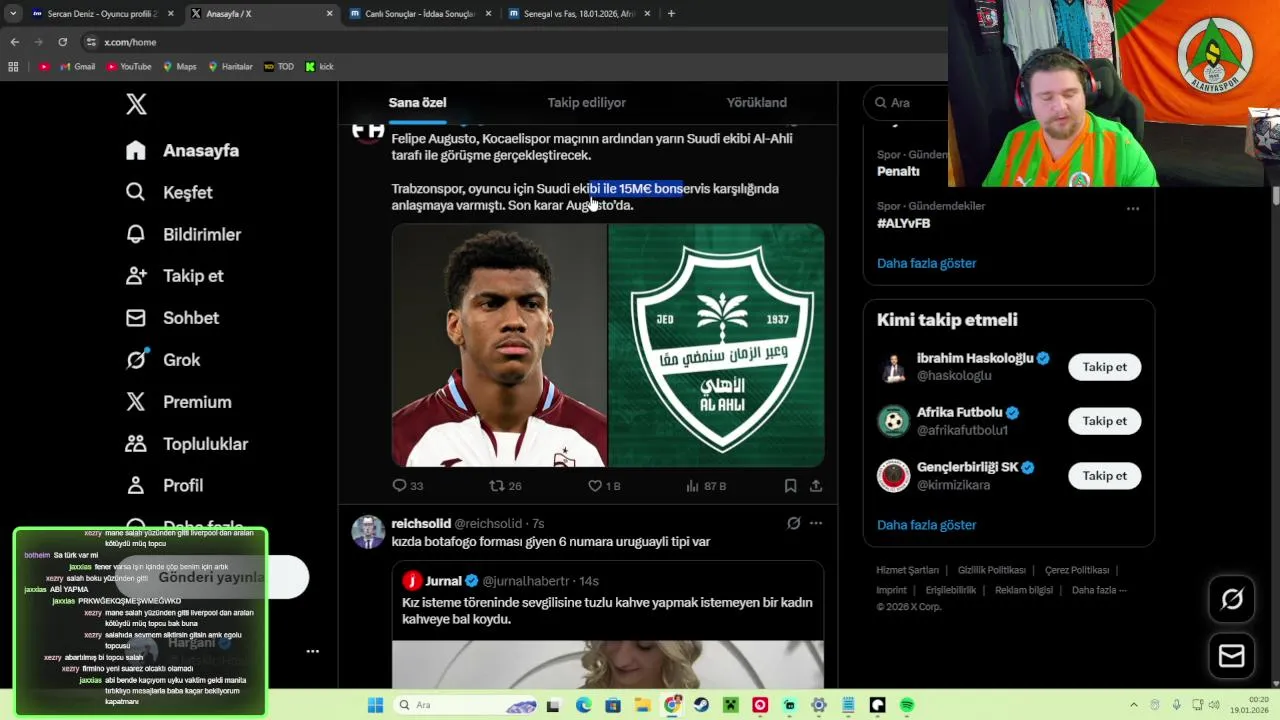Open Keşfet search page in the sidebar
Screen dimensions: 1280x720
pos(169,192)
